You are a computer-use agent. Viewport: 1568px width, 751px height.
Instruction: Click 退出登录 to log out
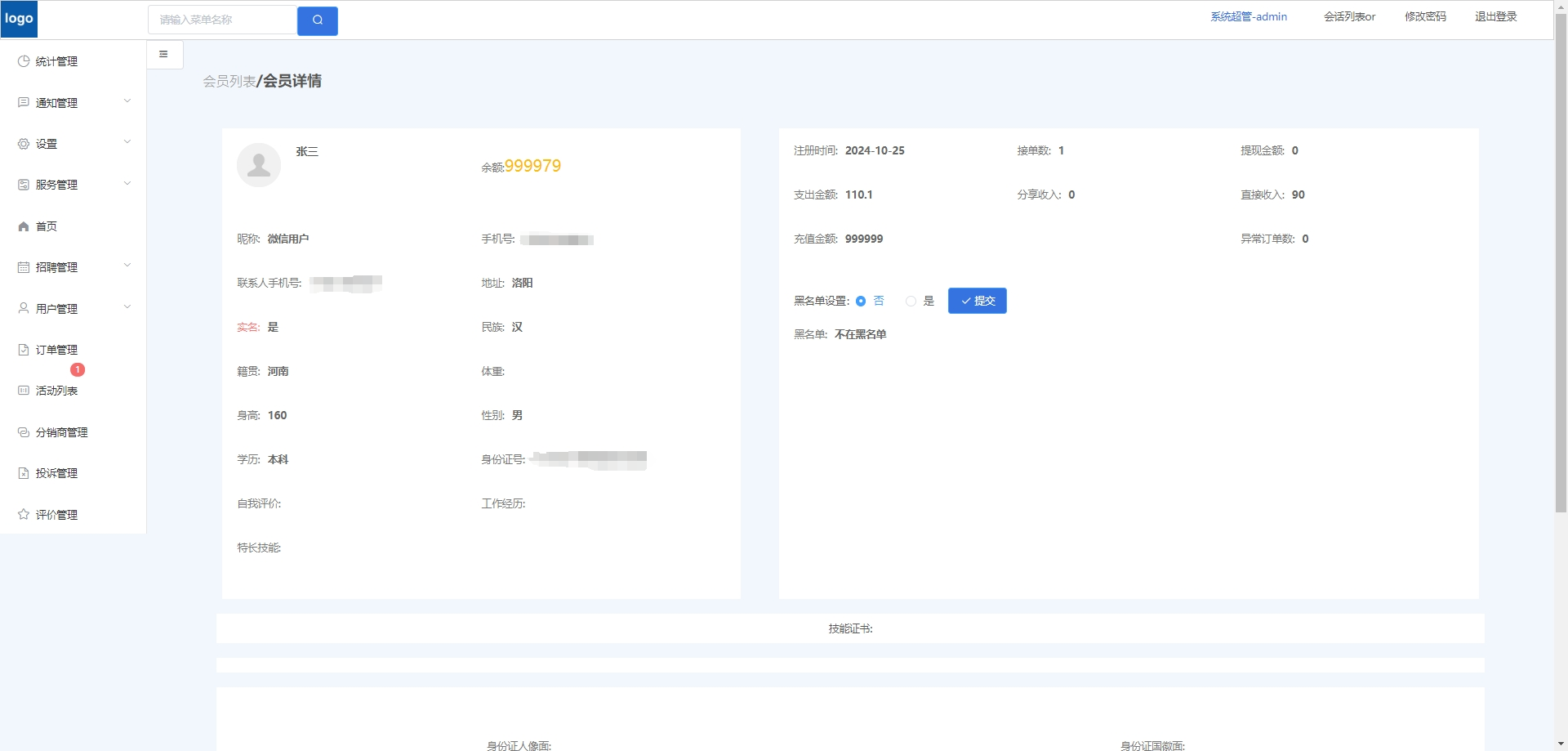1496,16
